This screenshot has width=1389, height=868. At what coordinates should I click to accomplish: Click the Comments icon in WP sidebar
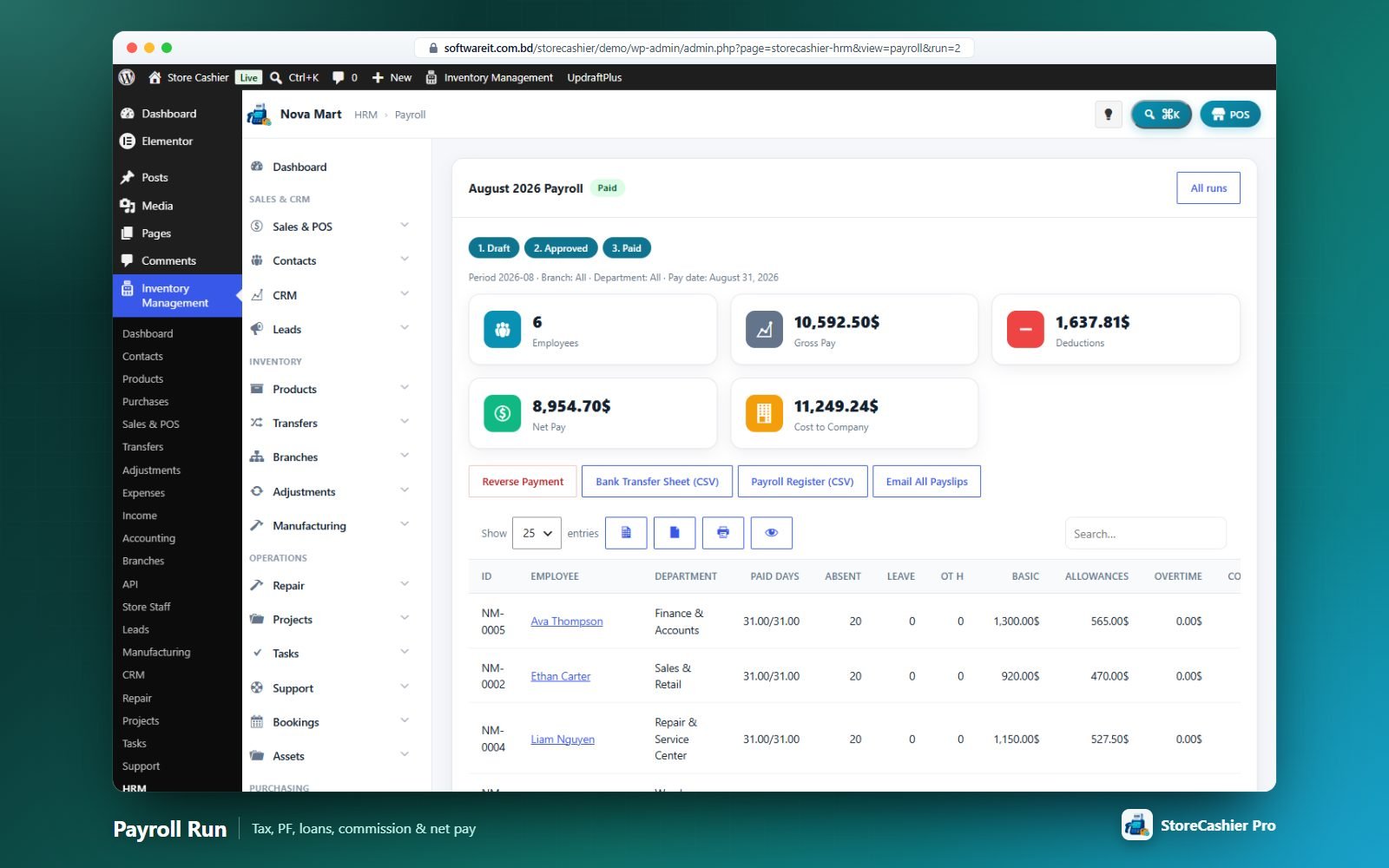[x=128, y=260]
